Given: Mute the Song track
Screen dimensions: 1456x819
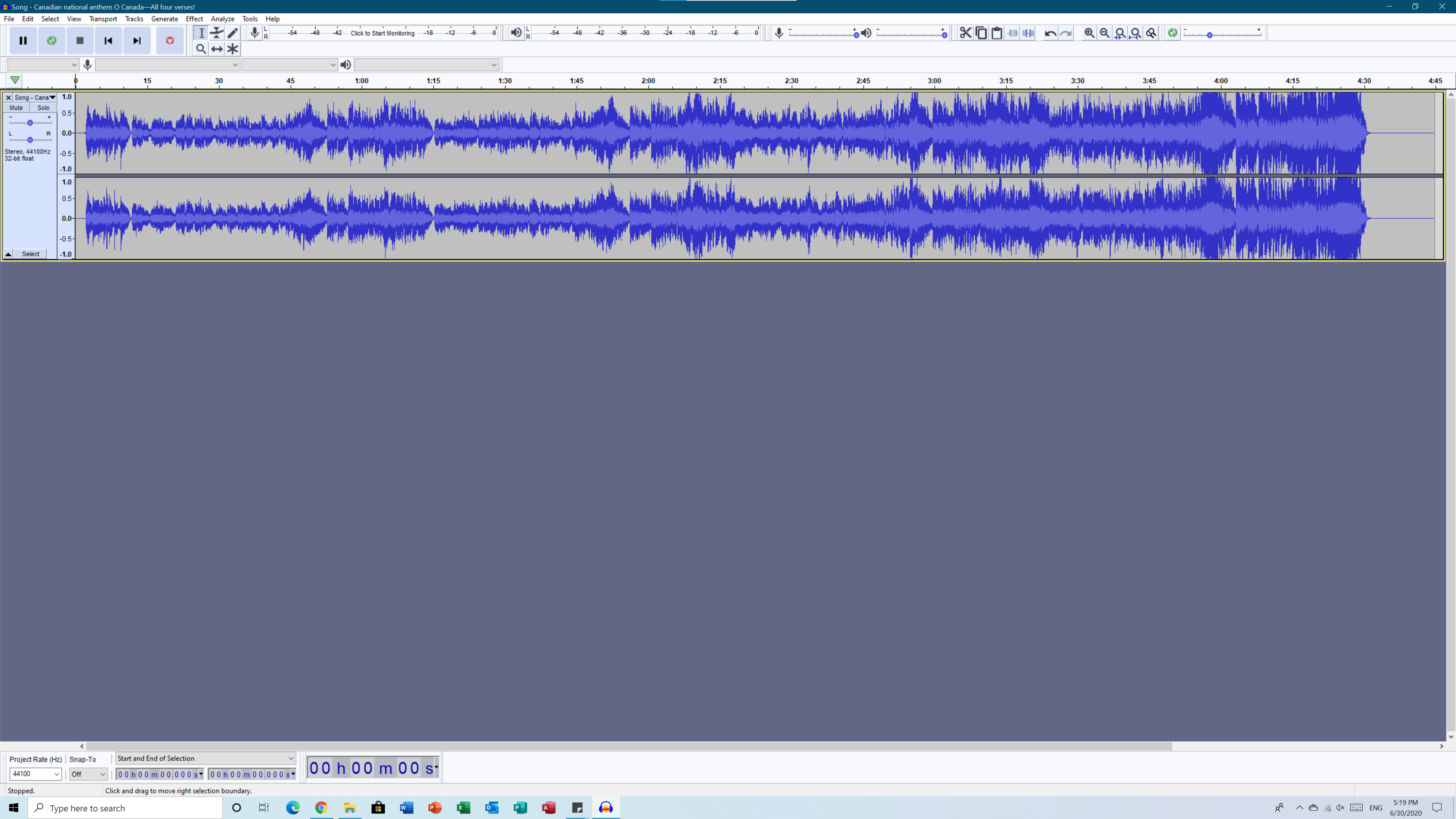Looking at the screenshot, I should [16, 107].
